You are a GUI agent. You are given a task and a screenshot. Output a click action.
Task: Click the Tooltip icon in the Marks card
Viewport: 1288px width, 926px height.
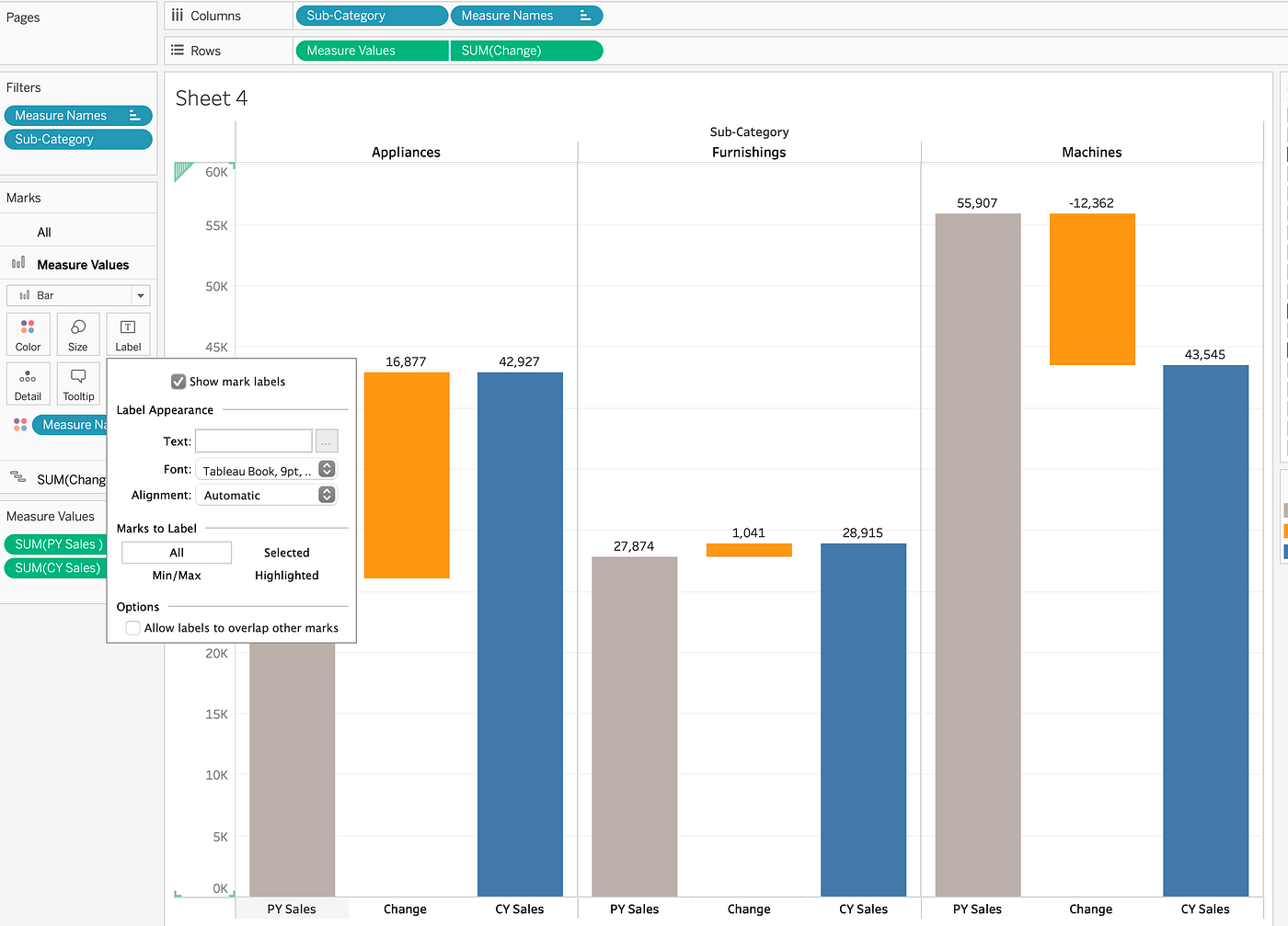pyautogui.click(x=77, y=383)
